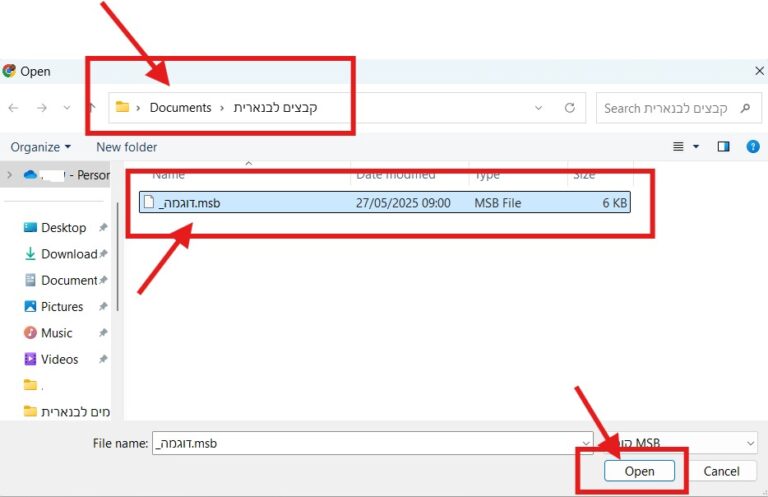Image resolution: width=768 pixels, height=497 pixels.
Task: Click the Back navigation arrow
Action: (13, 108)
